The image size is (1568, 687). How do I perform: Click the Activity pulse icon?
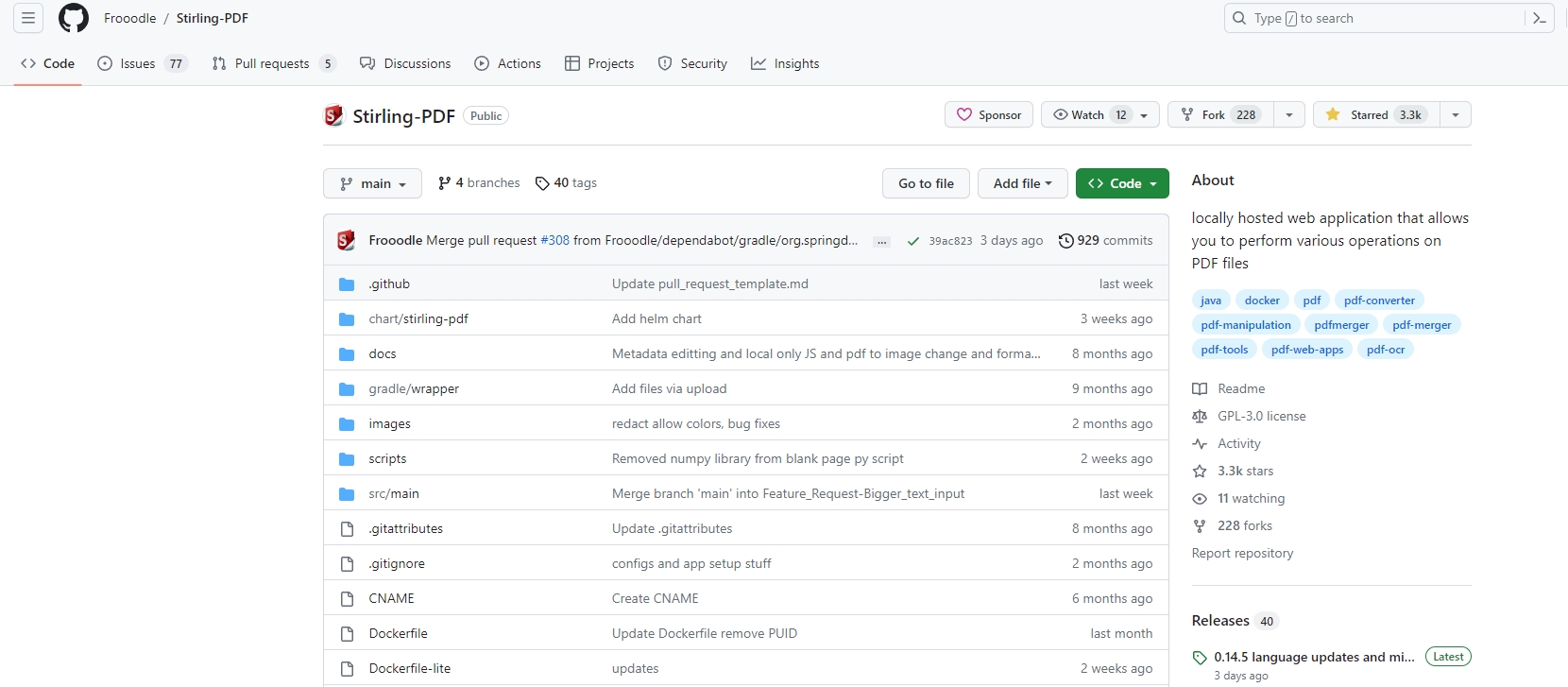point(1200,444)
